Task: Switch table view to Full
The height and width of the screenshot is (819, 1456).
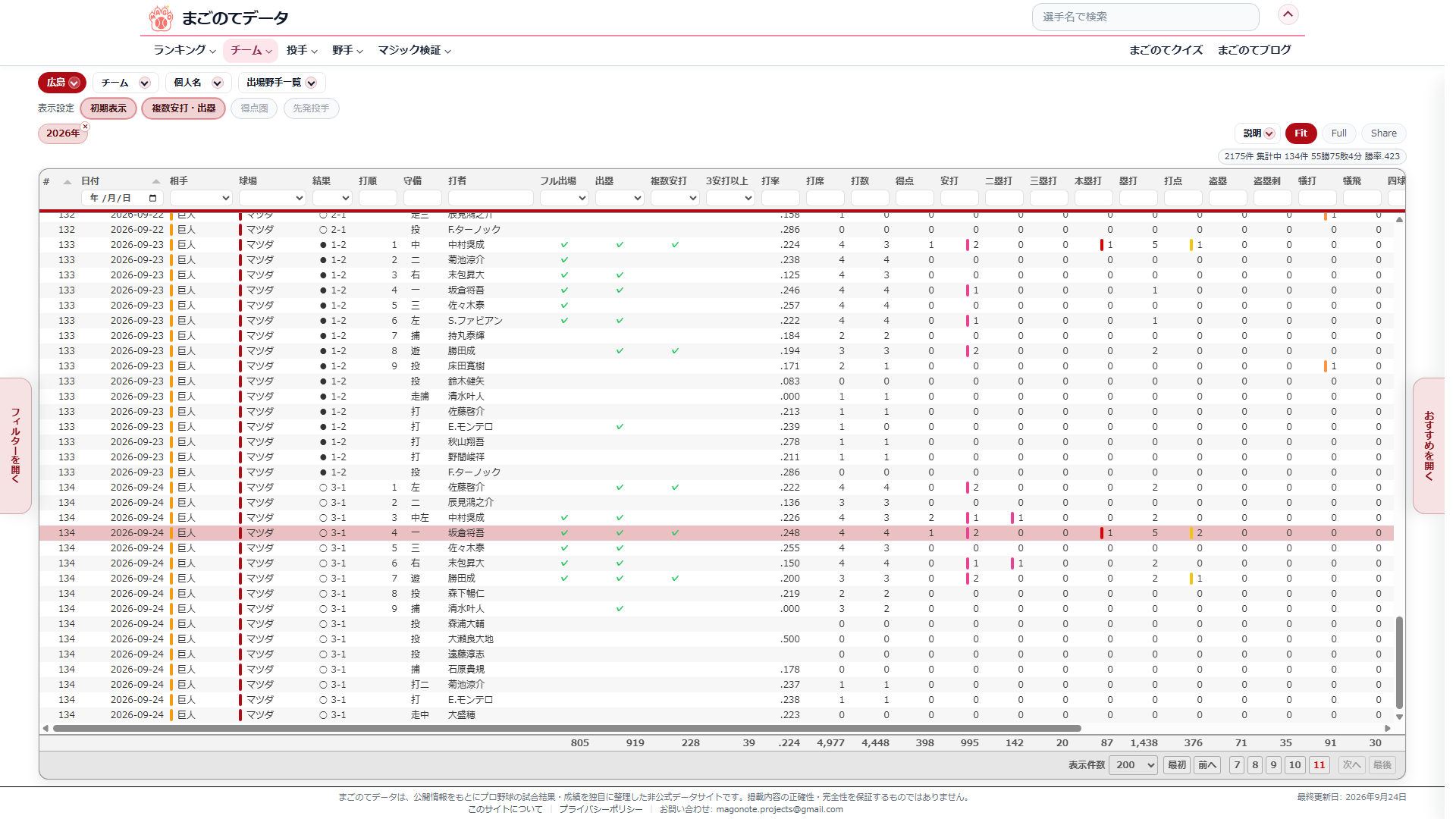Action: [1338, 133]
